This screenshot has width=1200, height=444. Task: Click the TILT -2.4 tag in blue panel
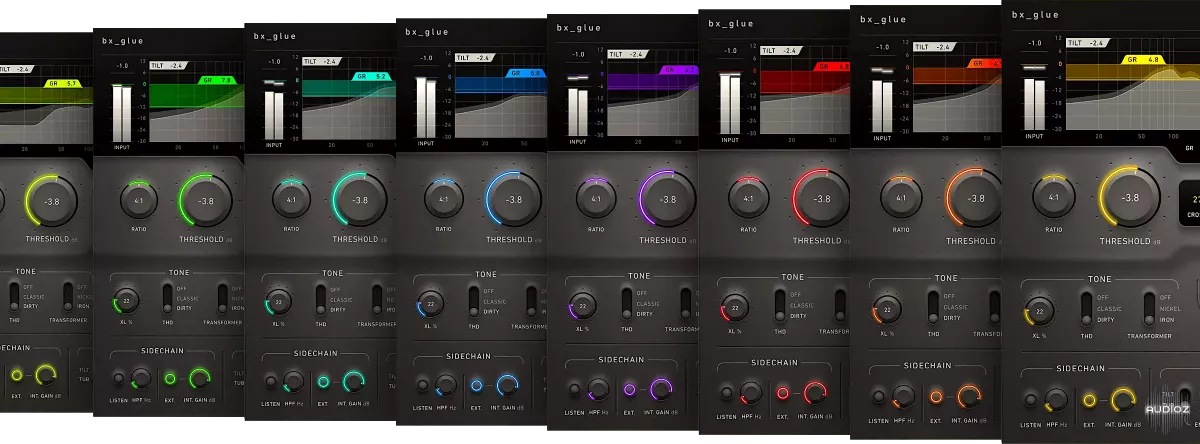pyautogui.click(x=474, y=58)
